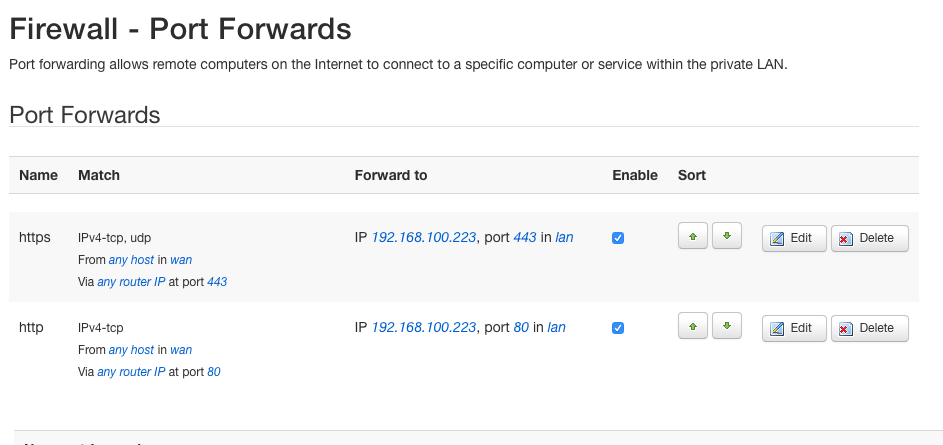Click the wan zone link under https
Viewport: 943px width, 445px height.
pos(181,260)
